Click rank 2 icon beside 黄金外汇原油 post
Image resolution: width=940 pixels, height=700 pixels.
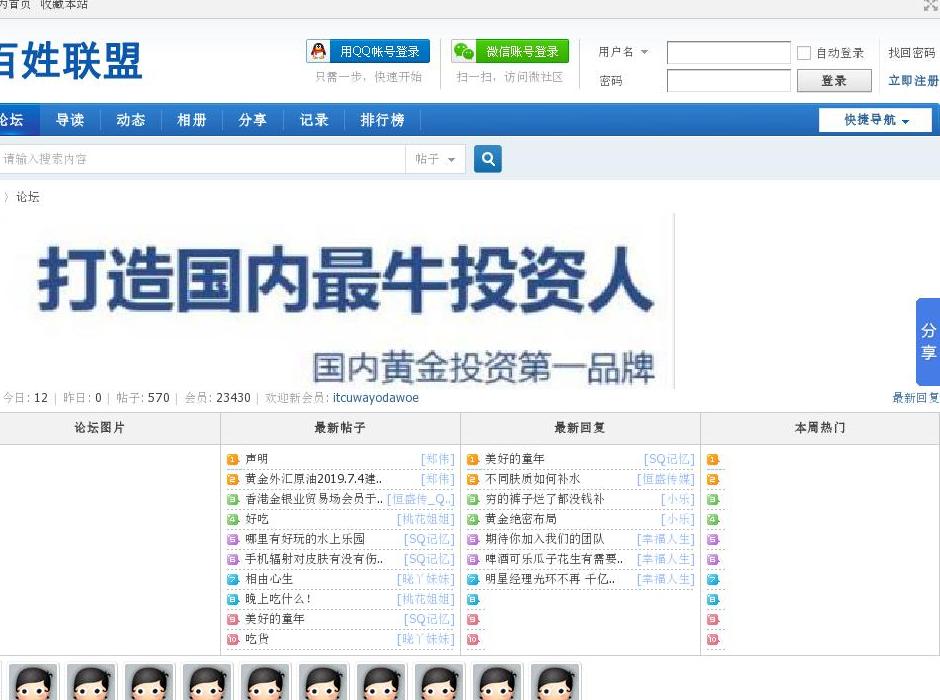pos(233,479)
